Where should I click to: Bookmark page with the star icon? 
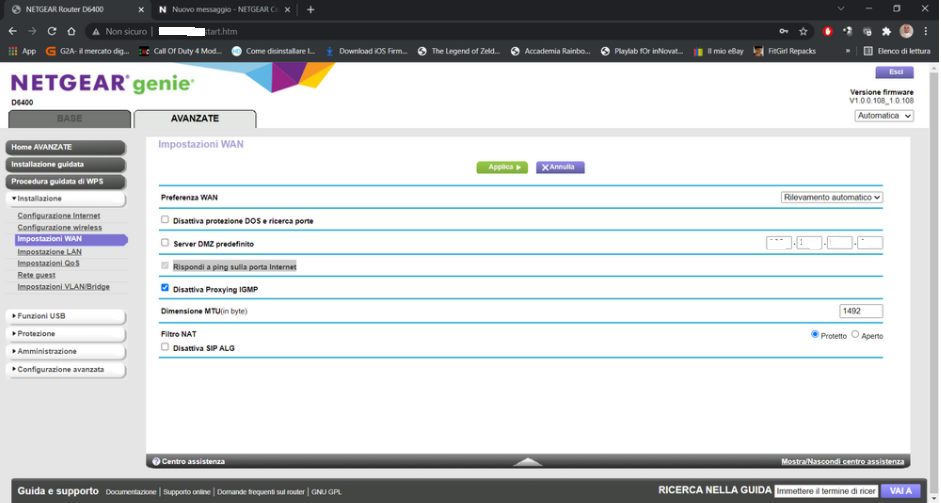803,31
